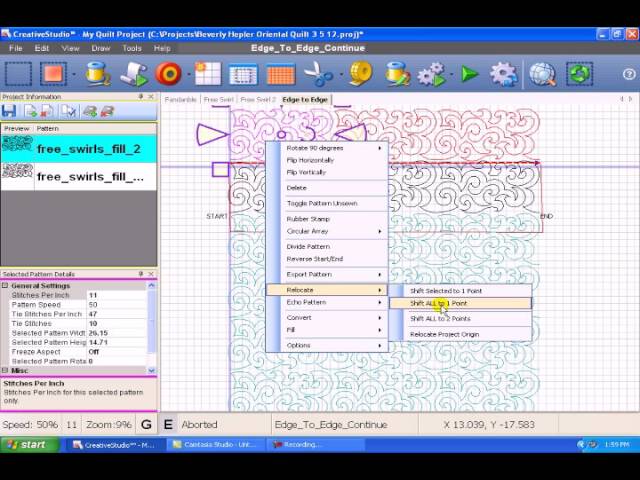The width and height of the screenshot is (640, 480).
Task: Click the page with checkmark icon
Action: click(68, 111)
